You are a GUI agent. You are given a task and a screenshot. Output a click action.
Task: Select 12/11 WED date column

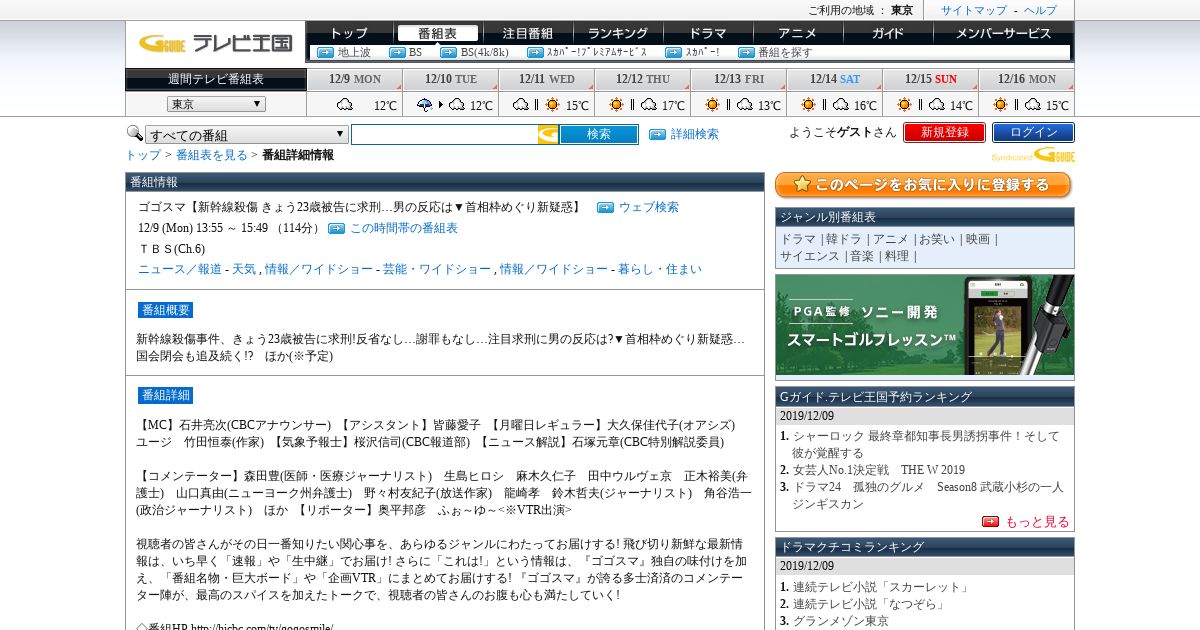pos(546,79)
